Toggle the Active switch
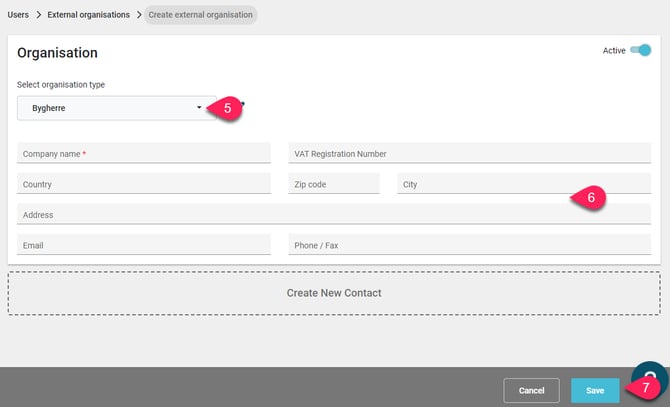The width and height of the screenshot is (670, 407). coord(640,51)
